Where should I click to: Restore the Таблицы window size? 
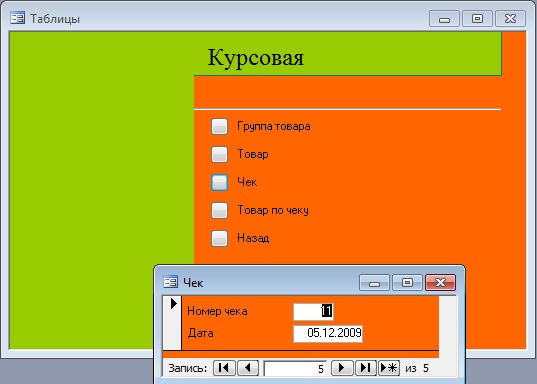click(477, 18)
